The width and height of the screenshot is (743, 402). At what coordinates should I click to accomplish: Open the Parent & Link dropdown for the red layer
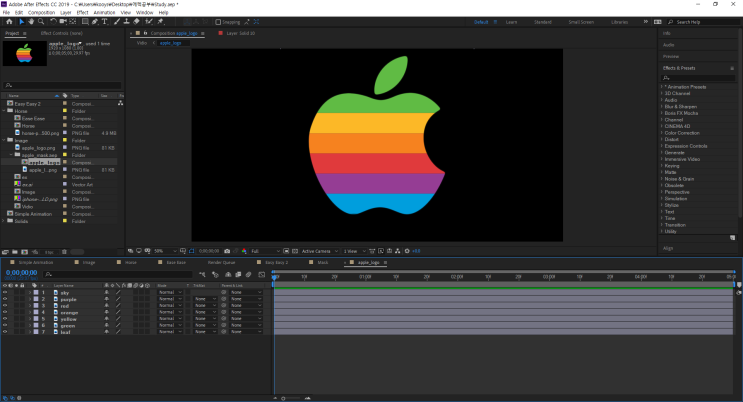point(246,306)
